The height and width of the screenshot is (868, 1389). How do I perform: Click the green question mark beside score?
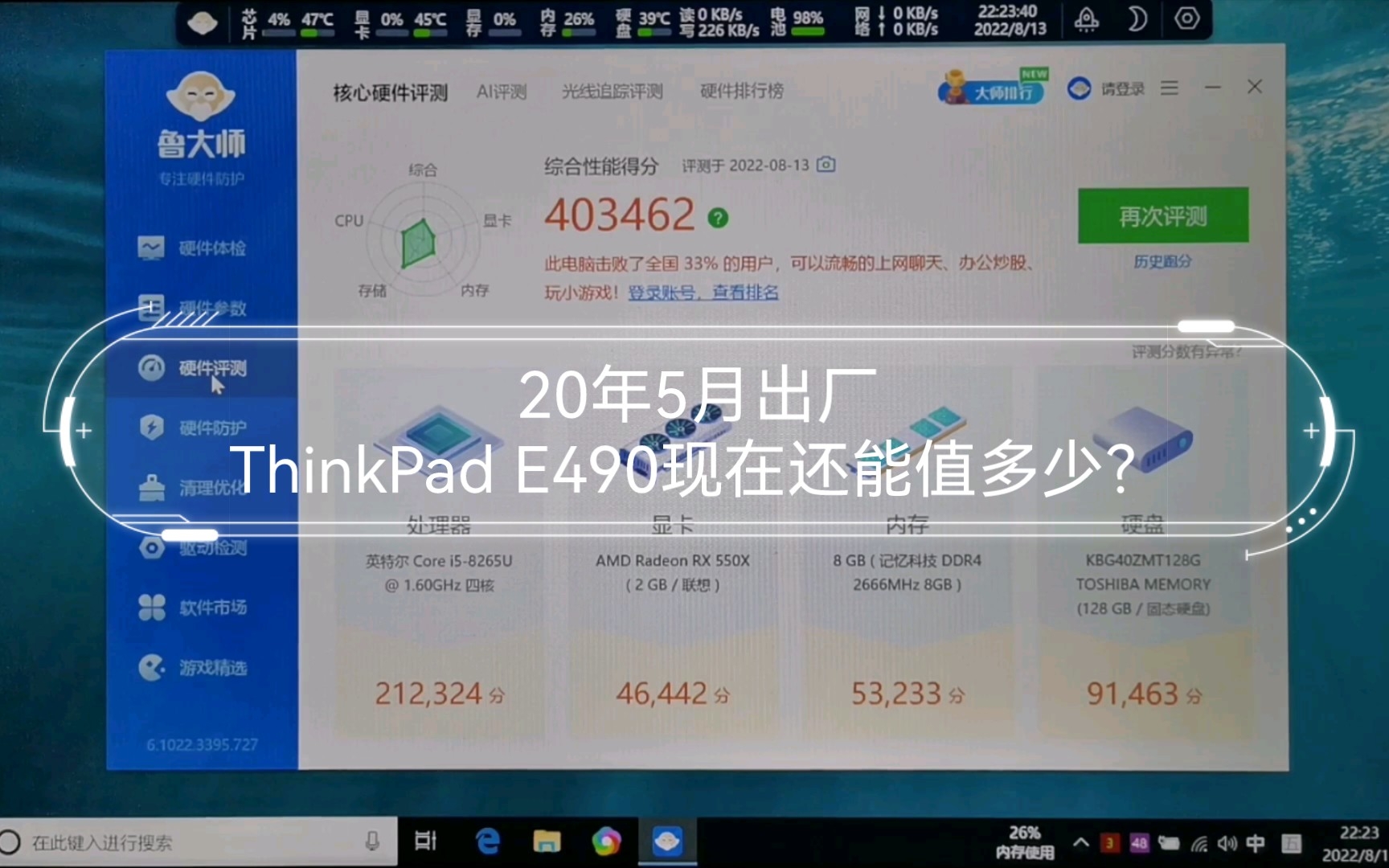click(x=718, y=218)
